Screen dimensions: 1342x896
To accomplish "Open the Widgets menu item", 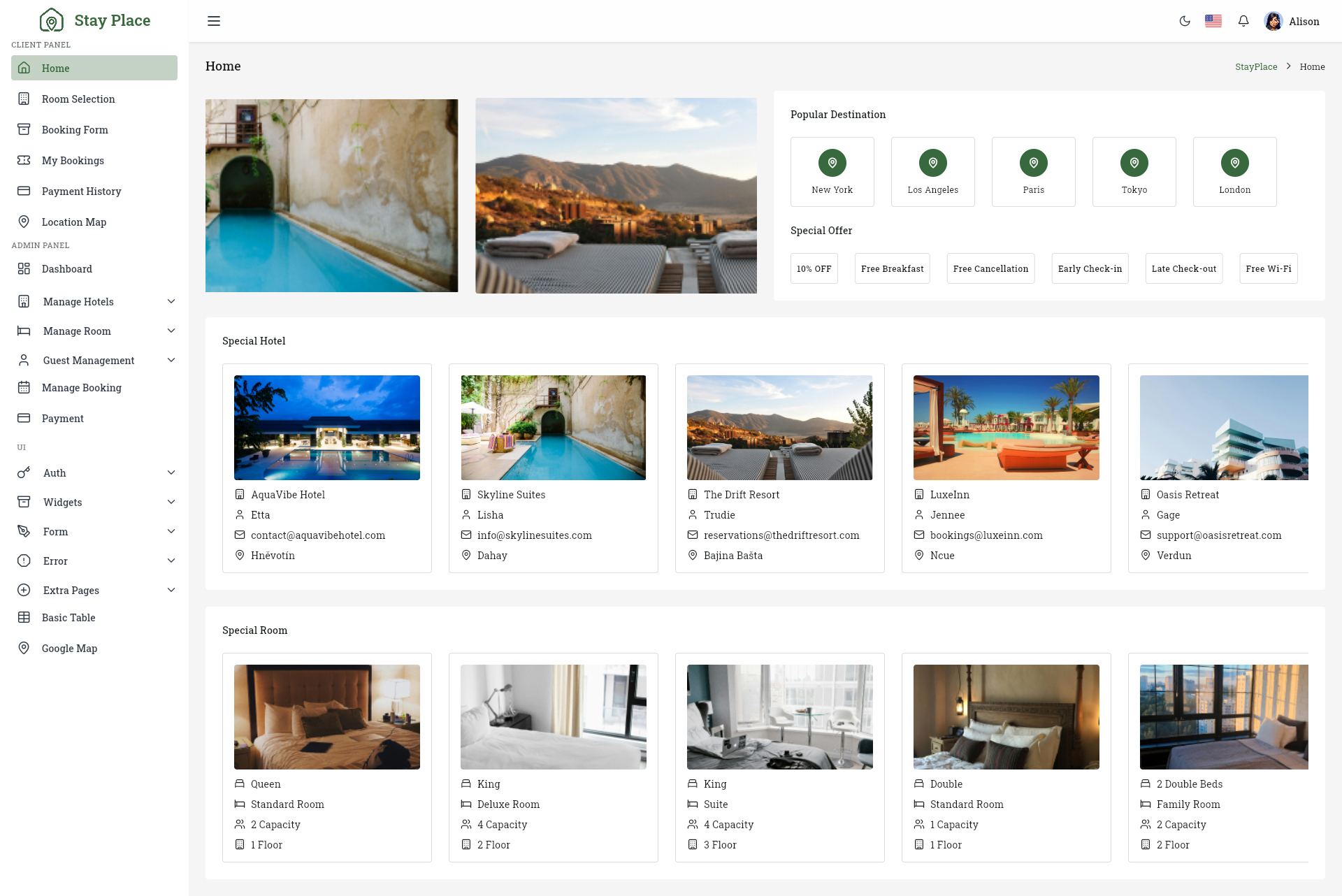I will click(x=94, y=502).
